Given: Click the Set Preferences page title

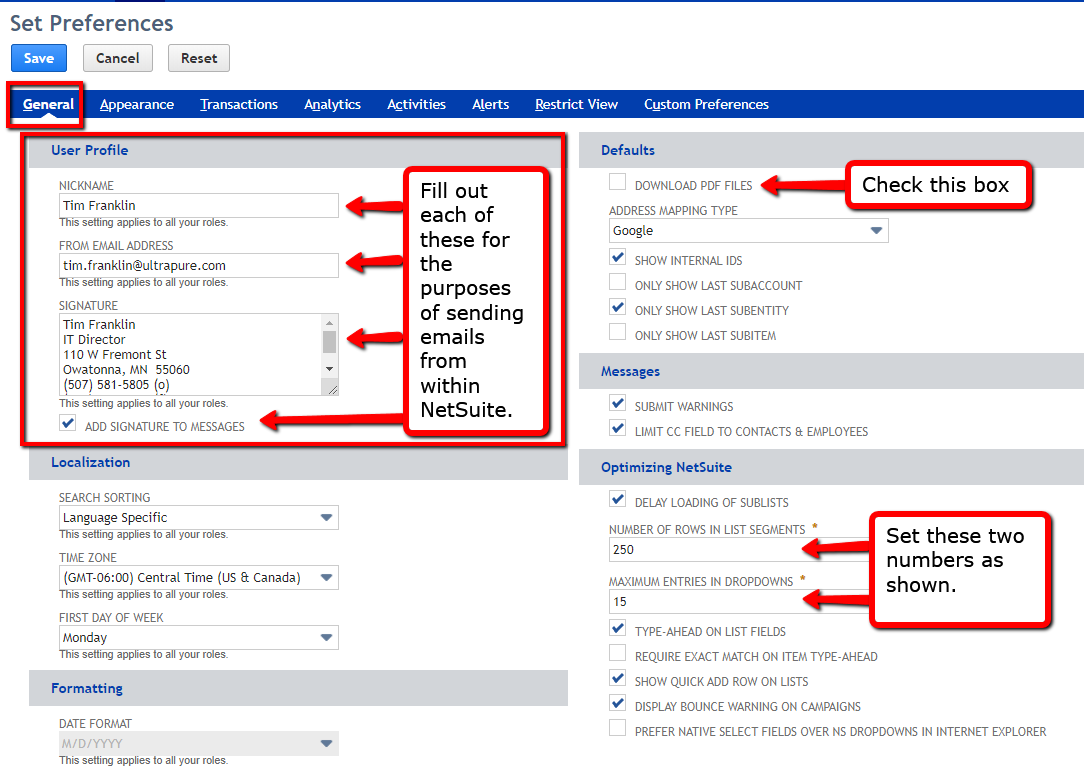Looking at the screenshot, I should (x=91, y=23).
